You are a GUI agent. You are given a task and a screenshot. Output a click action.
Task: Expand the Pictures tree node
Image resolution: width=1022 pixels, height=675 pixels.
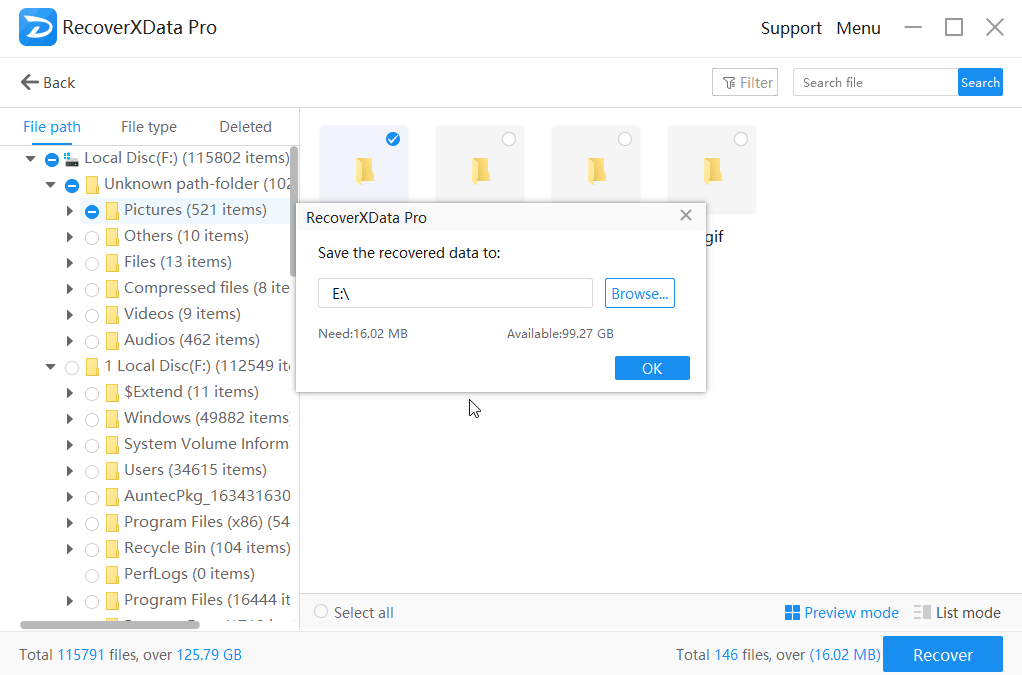coord(70,210)
